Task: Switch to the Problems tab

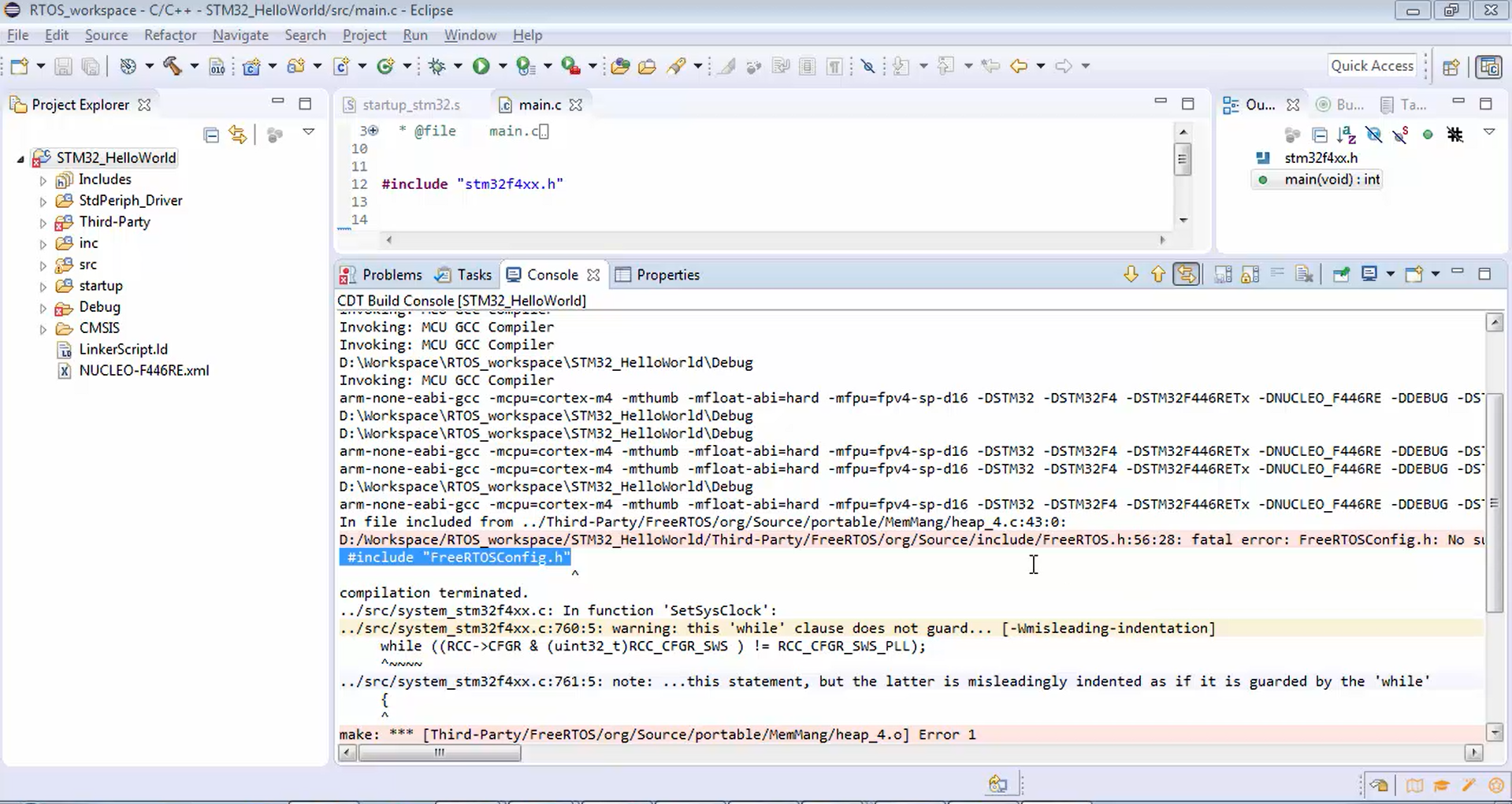Action: (381, 275)
